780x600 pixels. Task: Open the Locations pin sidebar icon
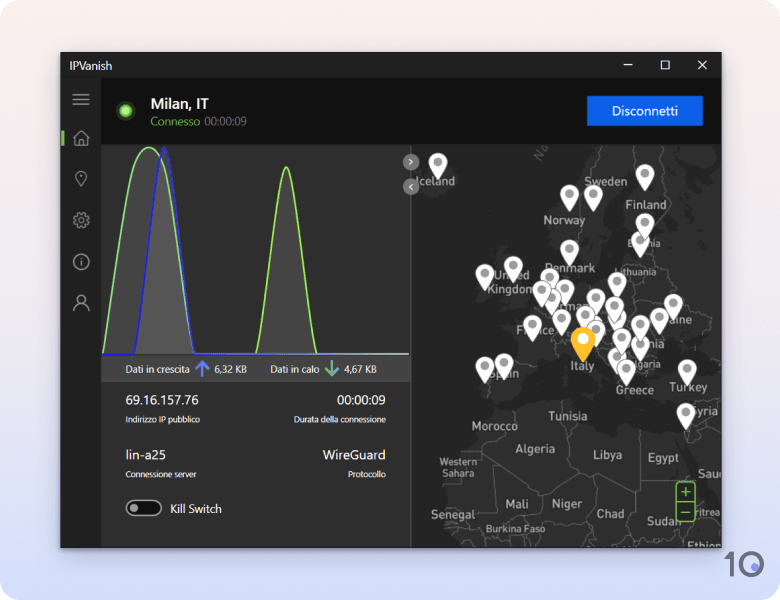click(x=81, y=179)
